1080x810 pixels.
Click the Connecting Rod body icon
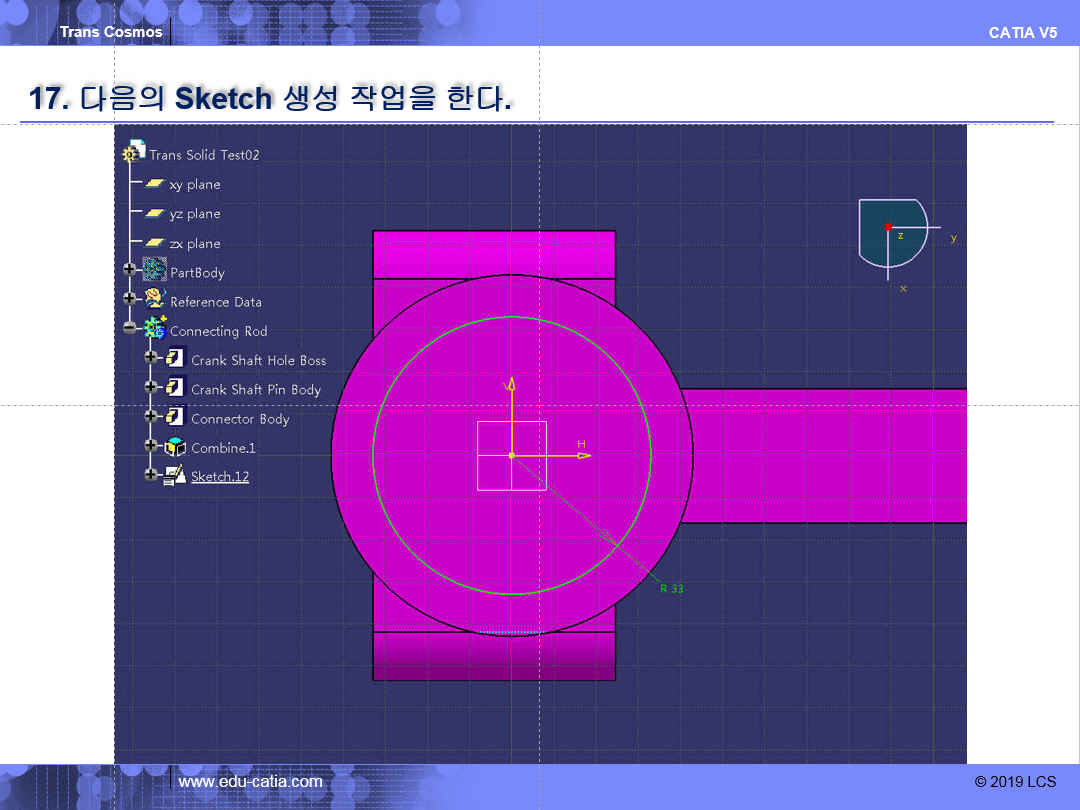tap(155, 328)
